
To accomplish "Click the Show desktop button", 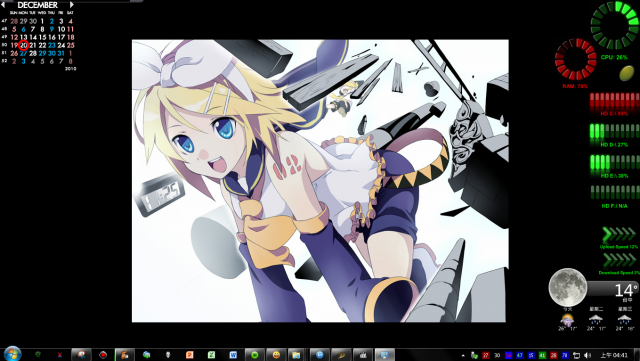I will [637, 354].
